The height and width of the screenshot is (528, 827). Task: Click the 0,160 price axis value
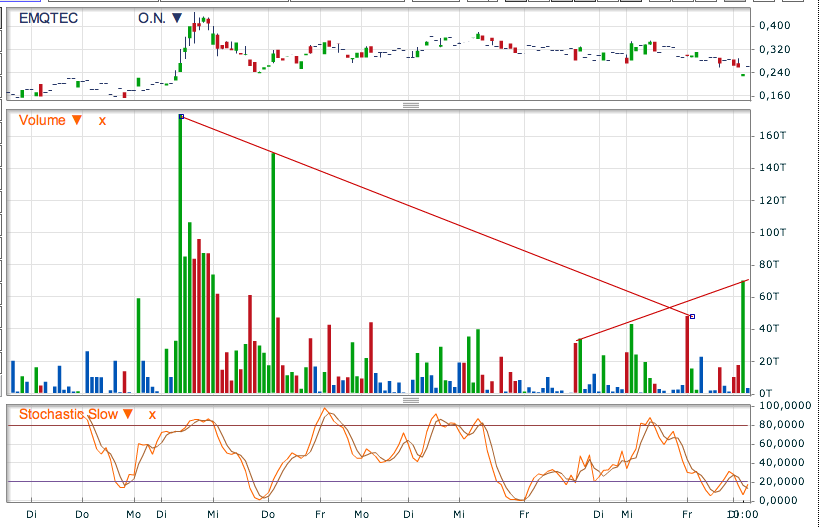775,96
